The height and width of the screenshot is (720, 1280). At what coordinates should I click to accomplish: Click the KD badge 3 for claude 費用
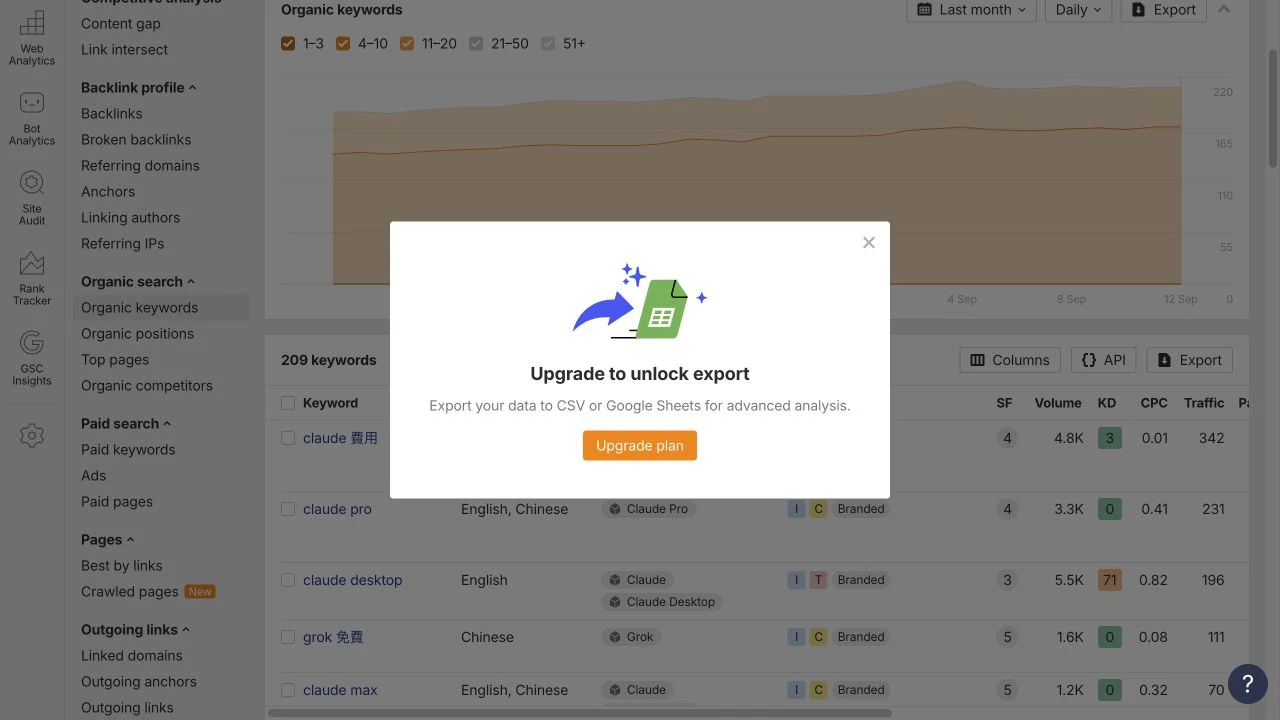point(1109,438)
